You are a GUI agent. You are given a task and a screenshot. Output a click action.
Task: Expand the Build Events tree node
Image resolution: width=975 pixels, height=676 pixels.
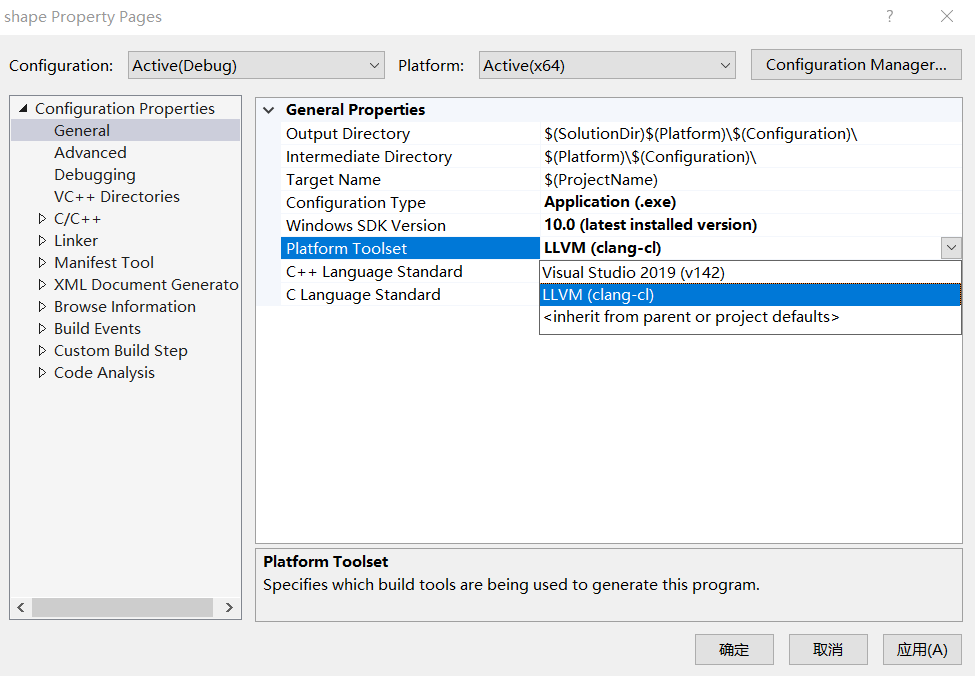43,328
